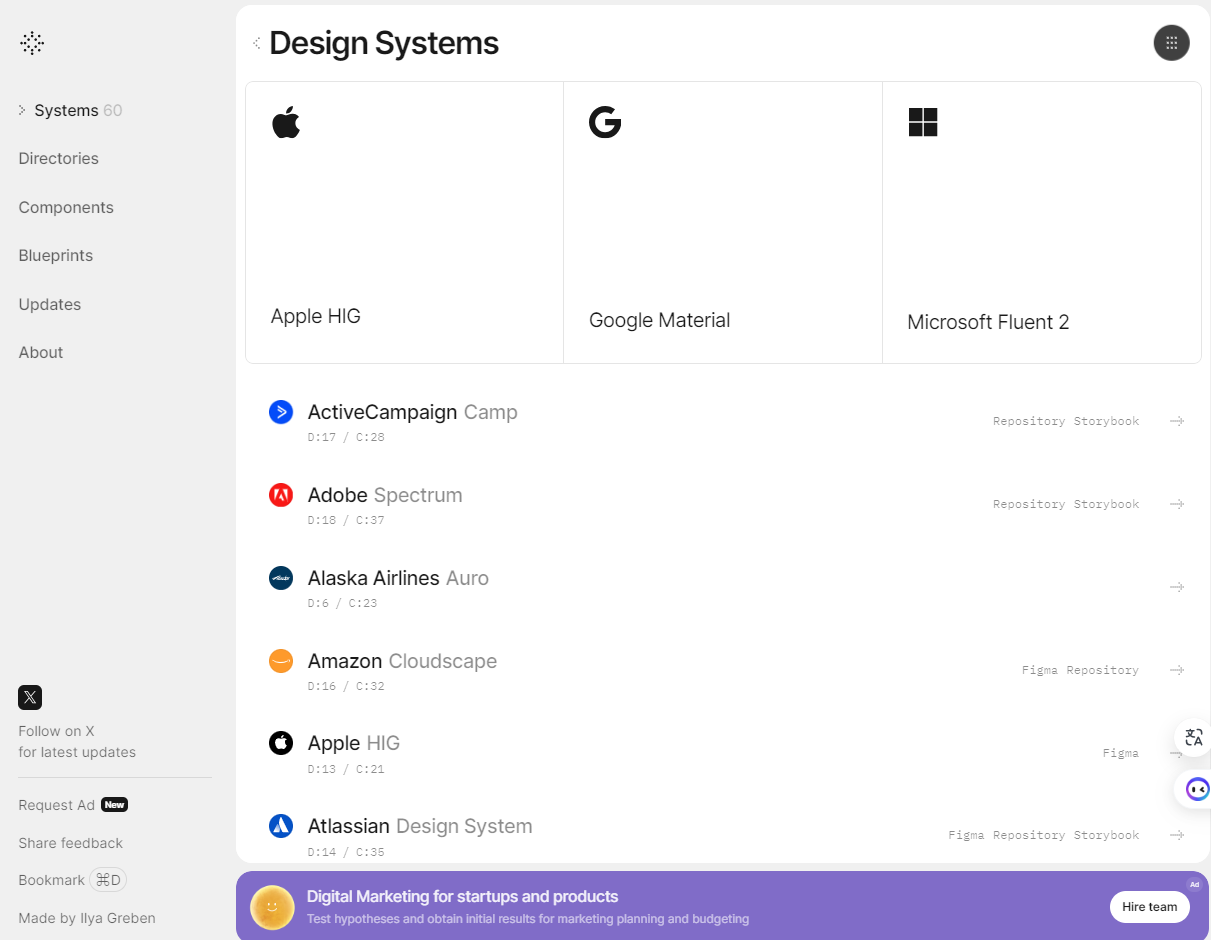The height and width of the screenshot is (940, 1211).
Task: Open the grid view button at top right
Action: click(x=1171, y=43)
